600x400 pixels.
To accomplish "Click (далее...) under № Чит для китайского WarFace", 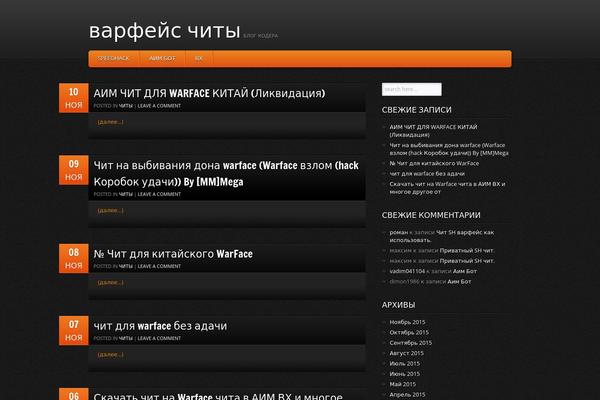I will tap(111, 282).
